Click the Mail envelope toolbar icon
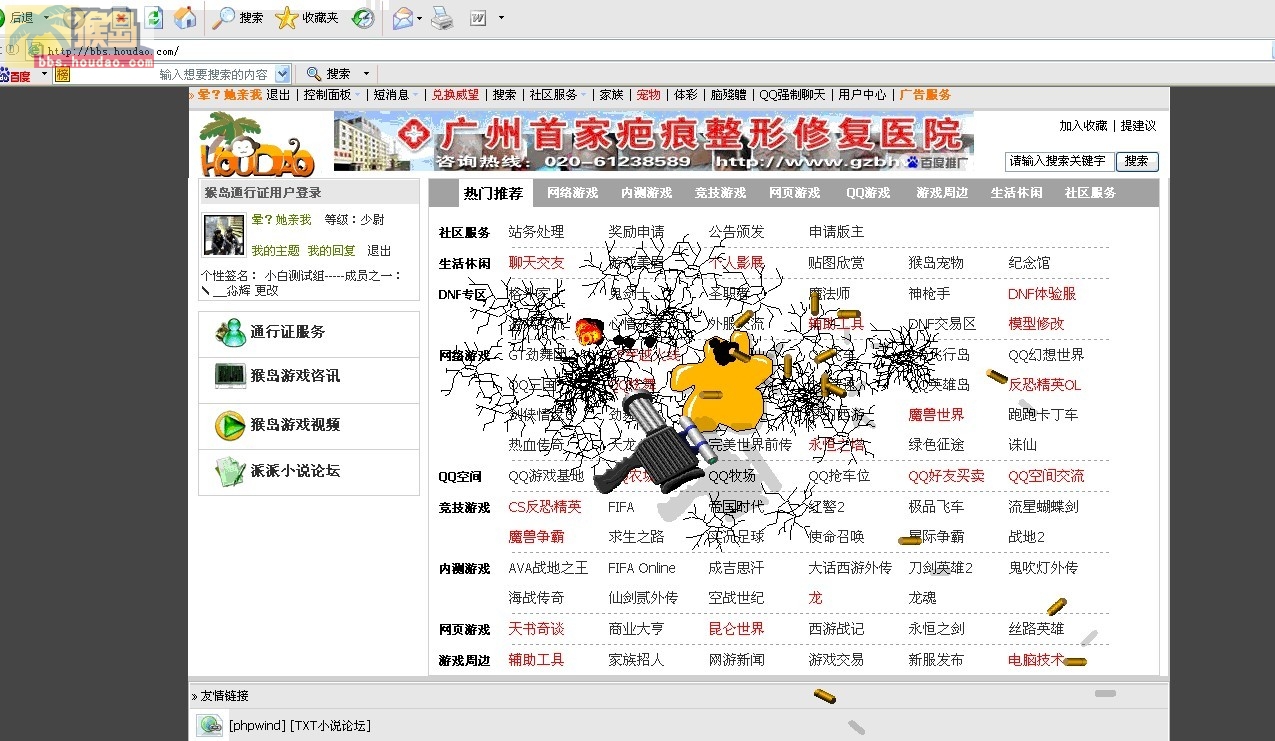 click(x=402, y=18)
